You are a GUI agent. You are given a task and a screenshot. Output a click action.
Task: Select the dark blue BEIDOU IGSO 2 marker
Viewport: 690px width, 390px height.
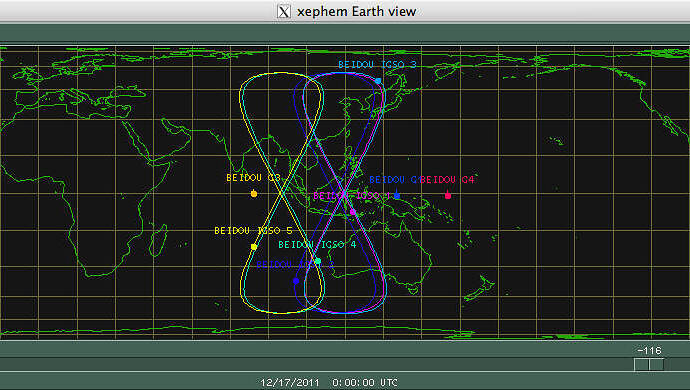point(296,281)
